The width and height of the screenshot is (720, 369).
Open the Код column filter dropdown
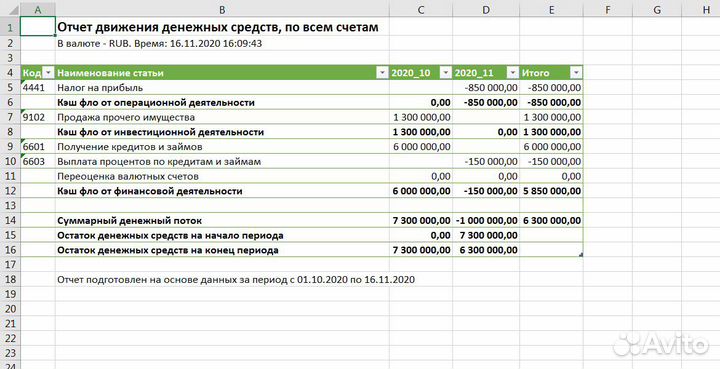(49, 73)
